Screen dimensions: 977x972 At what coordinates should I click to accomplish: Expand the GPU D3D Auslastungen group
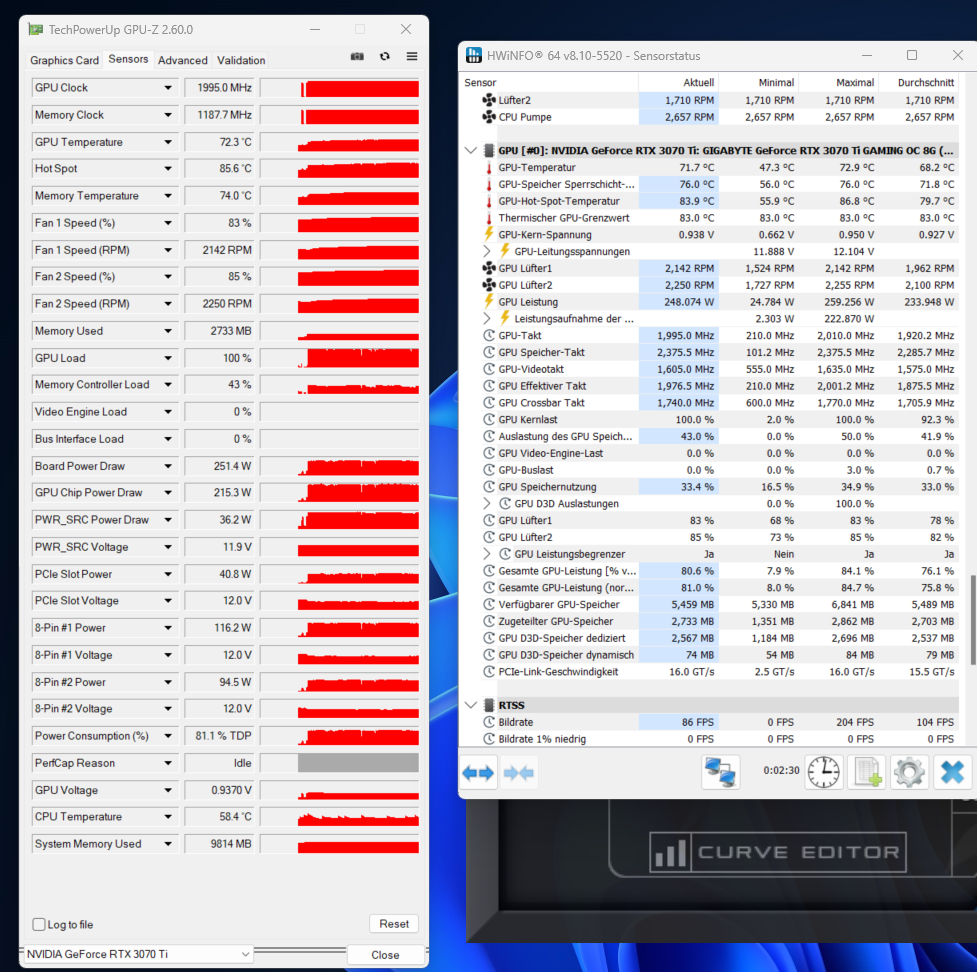click(487, 503)
